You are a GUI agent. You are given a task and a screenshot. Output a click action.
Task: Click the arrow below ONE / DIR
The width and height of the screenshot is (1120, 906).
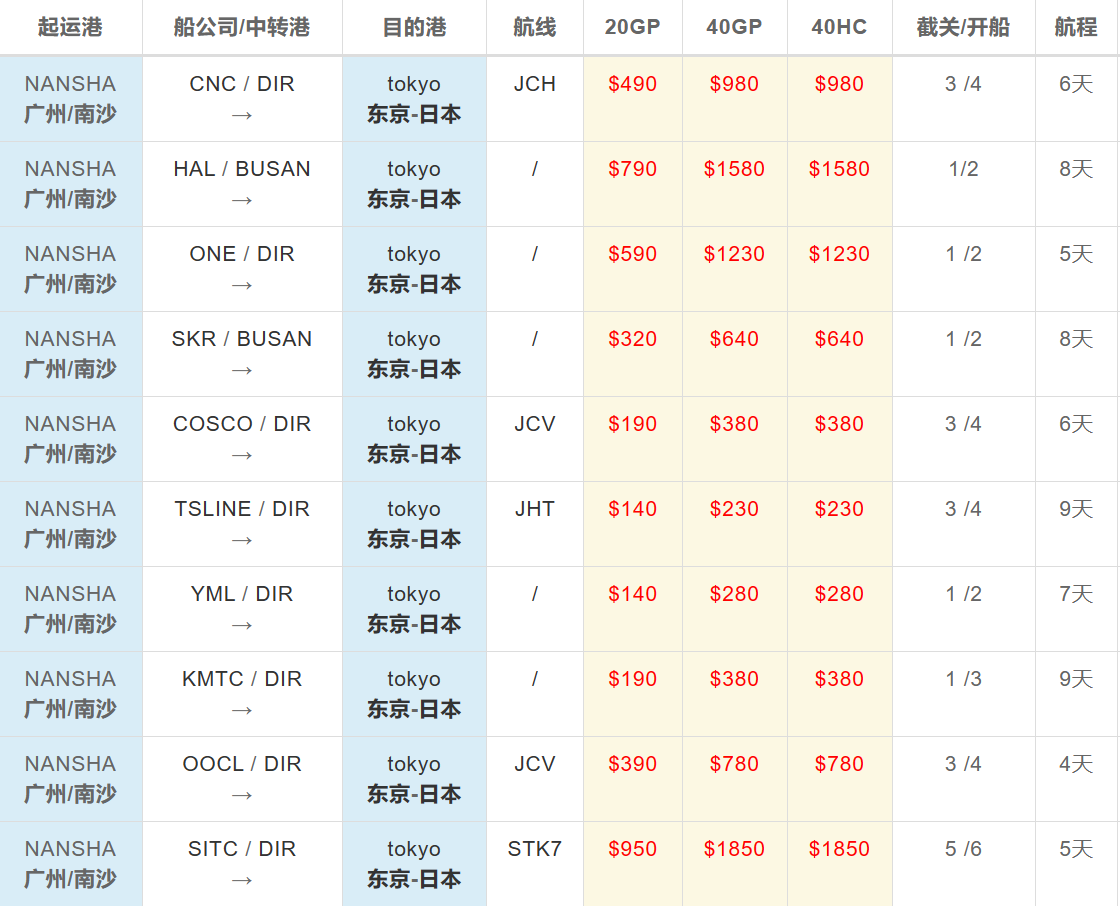242,285
